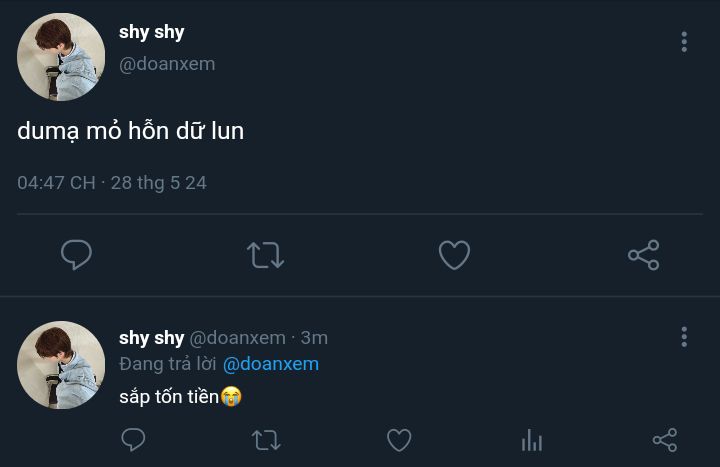Retweet the "sắp tốn tiền" reply
The height and width of the screenshot is (467, 720).
point(266,440)
